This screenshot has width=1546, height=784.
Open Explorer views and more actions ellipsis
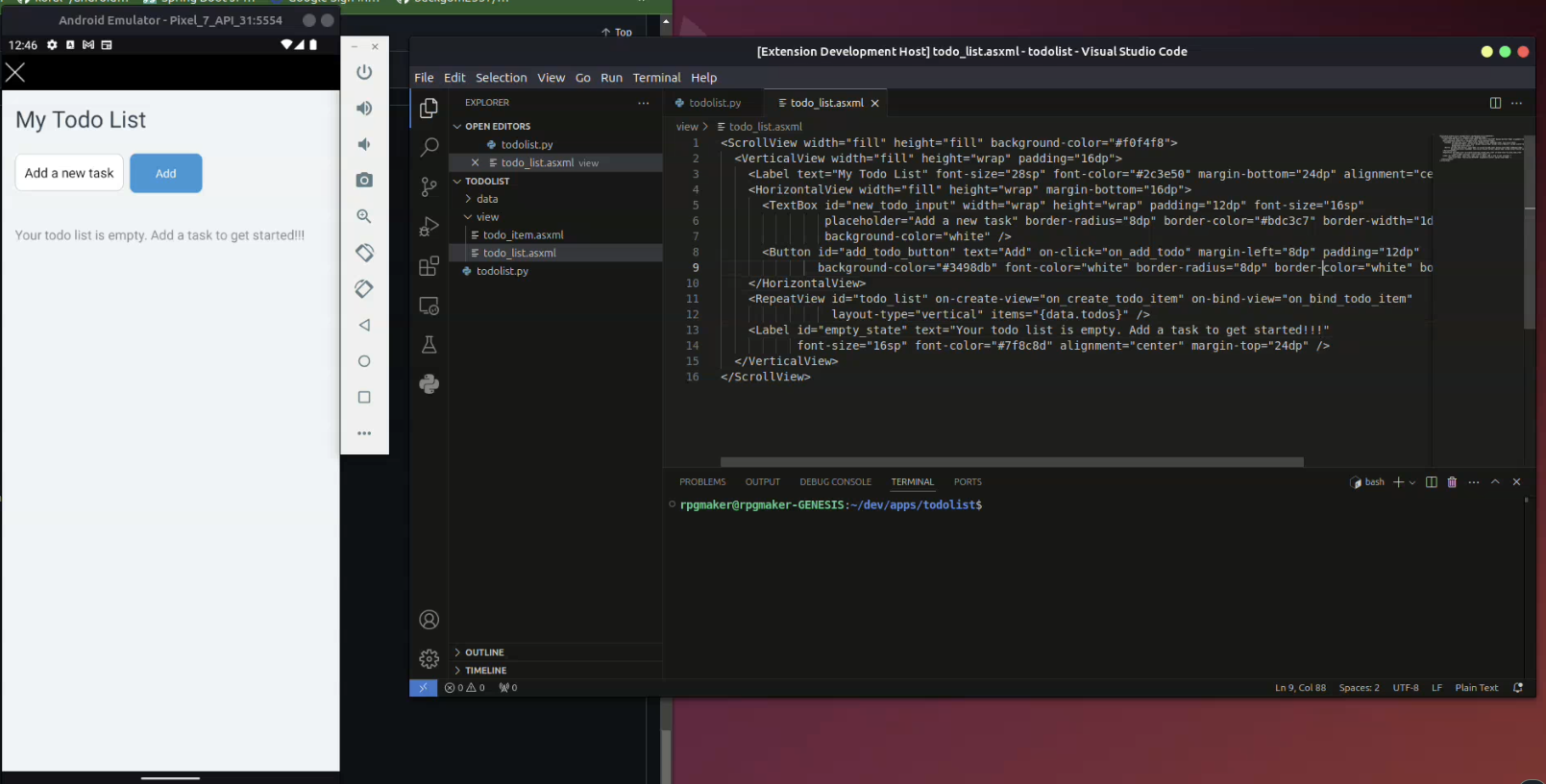(x=644, y=103)
